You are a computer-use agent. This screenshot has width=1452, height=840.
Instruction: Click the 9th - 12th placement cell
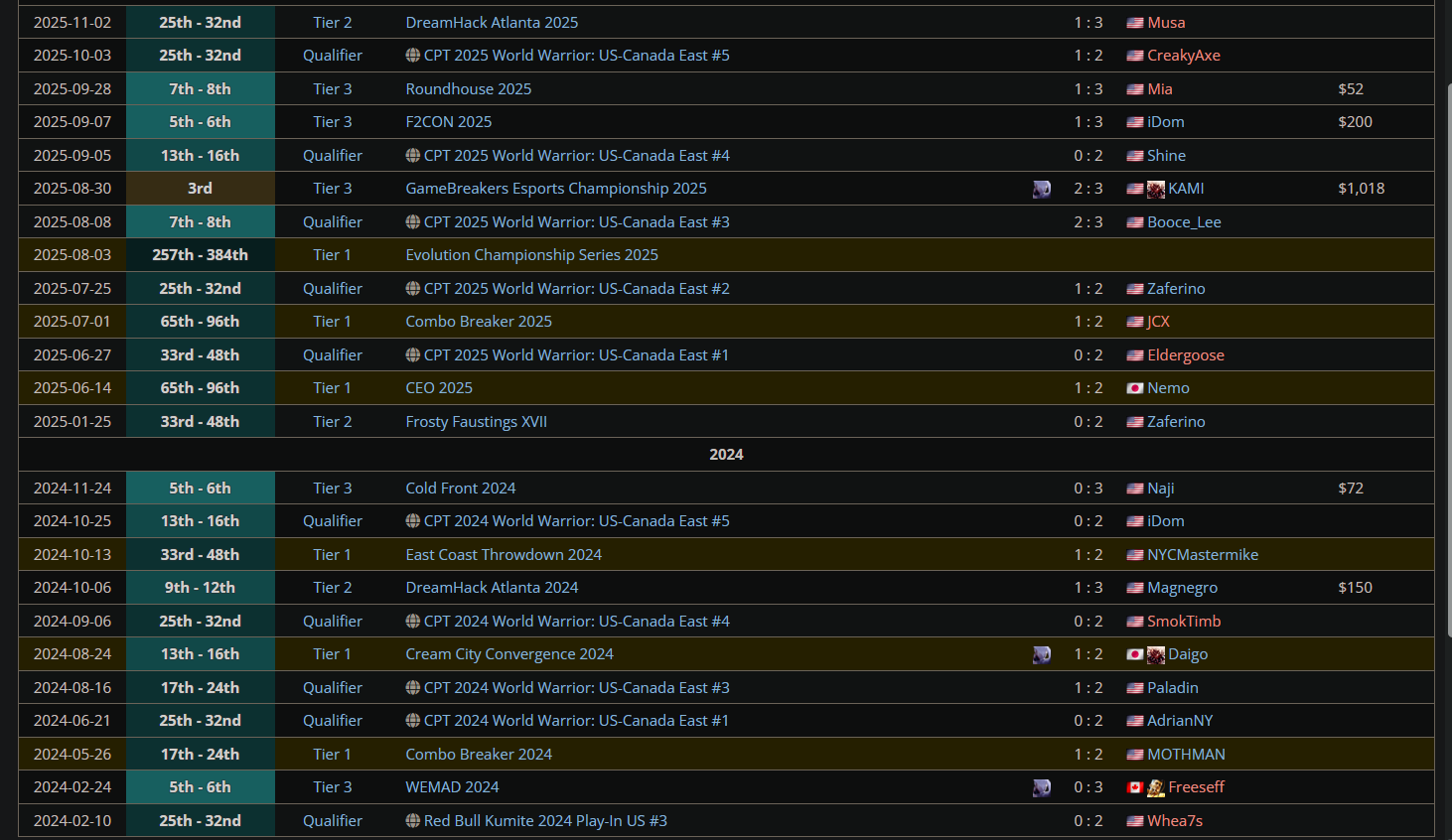(200, 588)
